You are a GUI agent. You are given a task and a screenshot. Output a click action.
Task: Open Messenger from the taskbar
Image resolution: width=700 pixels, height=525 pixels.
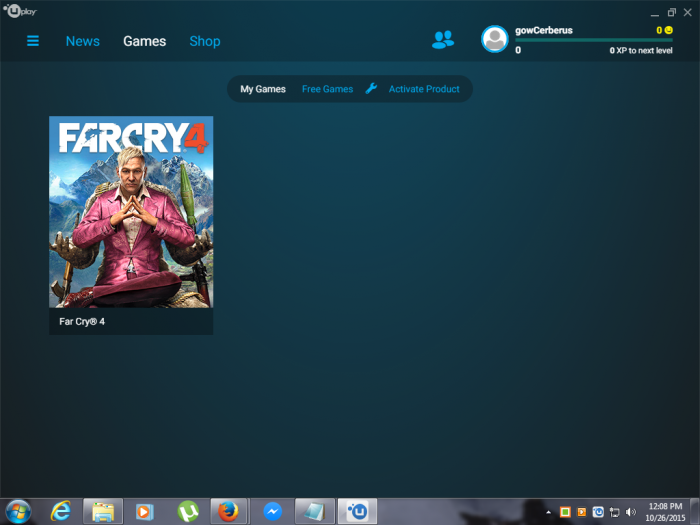tap(272, 512)
